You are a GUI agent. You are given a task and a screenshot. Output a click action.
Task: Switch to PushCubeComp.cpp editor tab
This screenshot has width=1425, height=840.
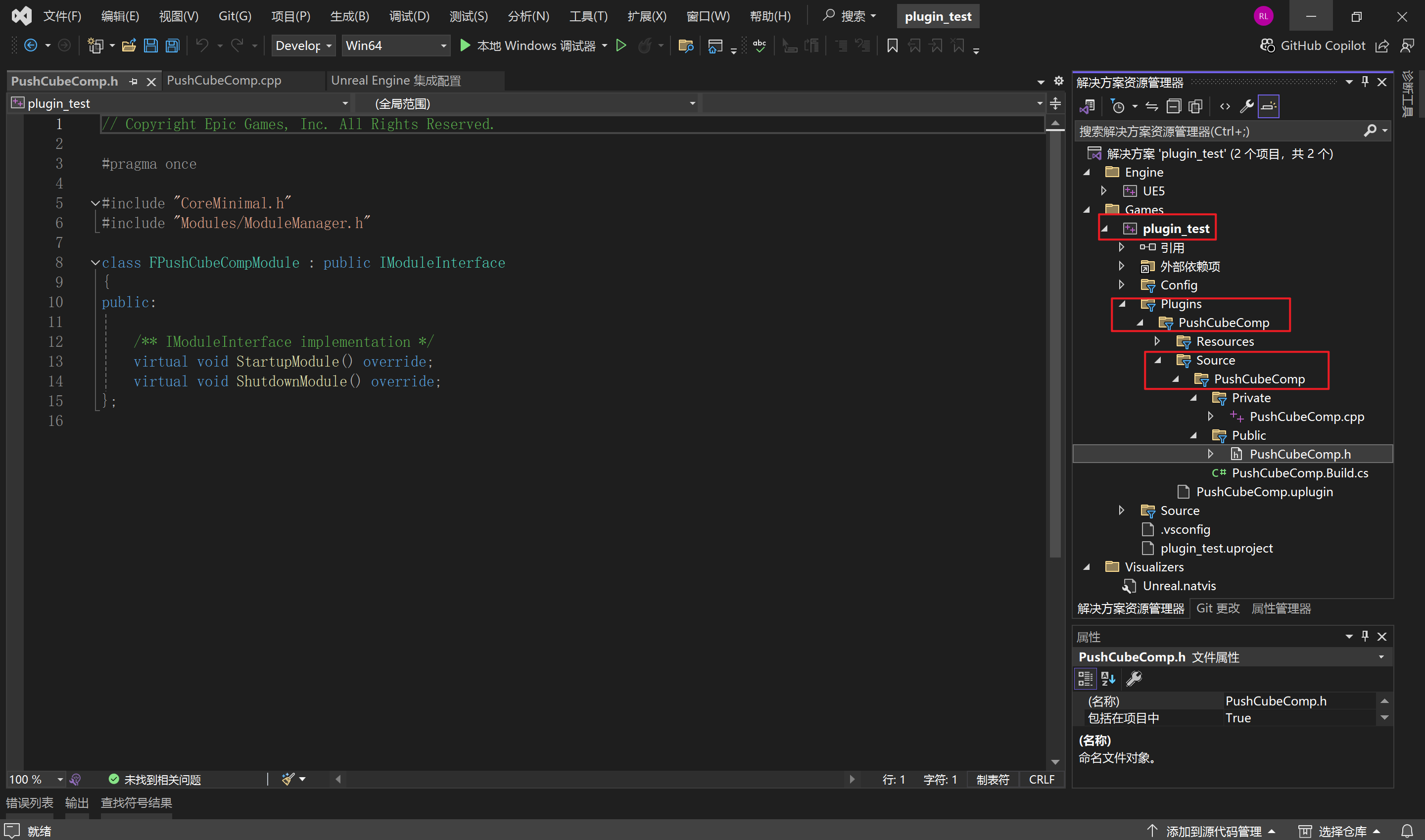(x=224, y=80)
